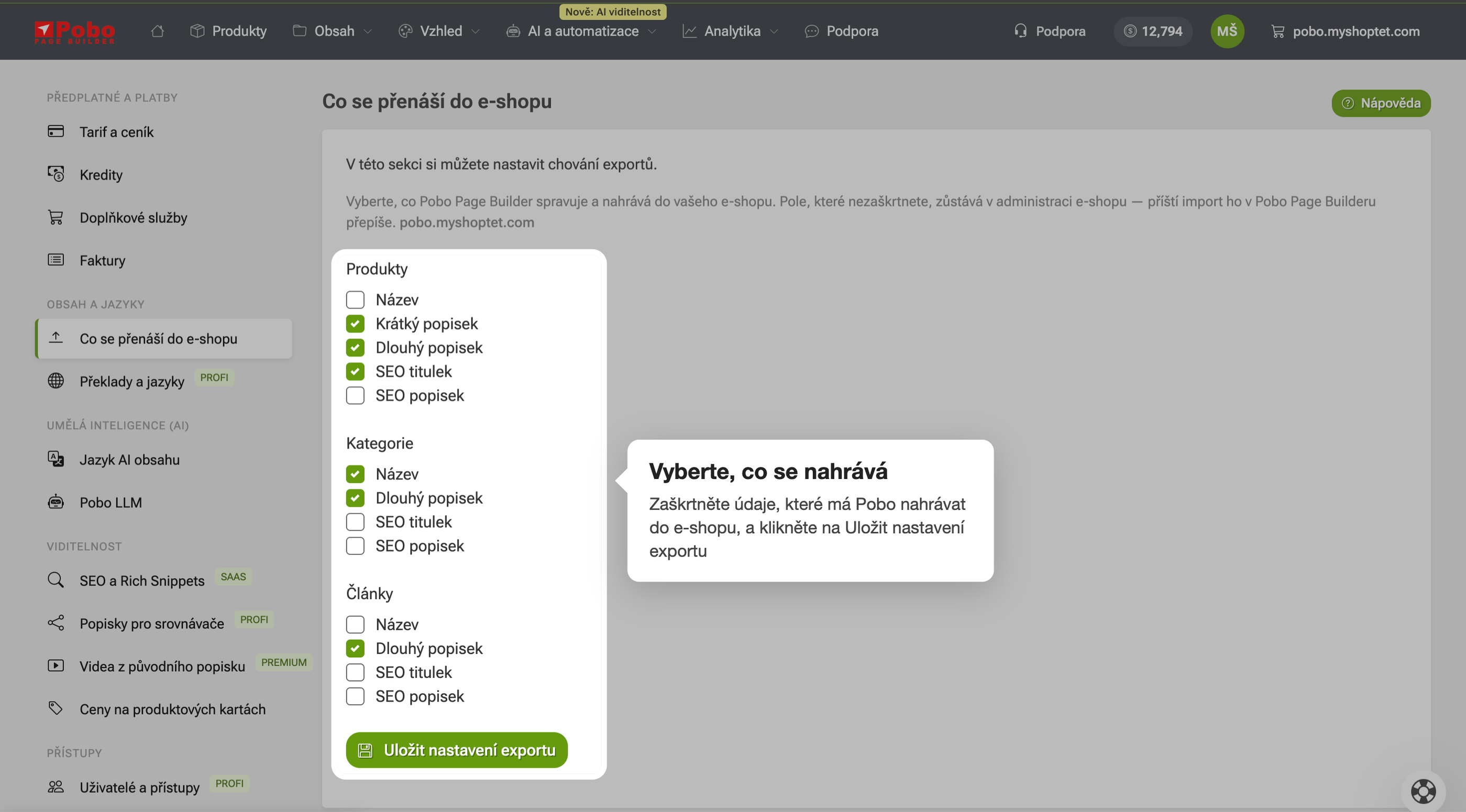Open the Nápověda help button
Image resolution: width=1466 pixels, height=812 pixels.
(x=1381, y=103)
